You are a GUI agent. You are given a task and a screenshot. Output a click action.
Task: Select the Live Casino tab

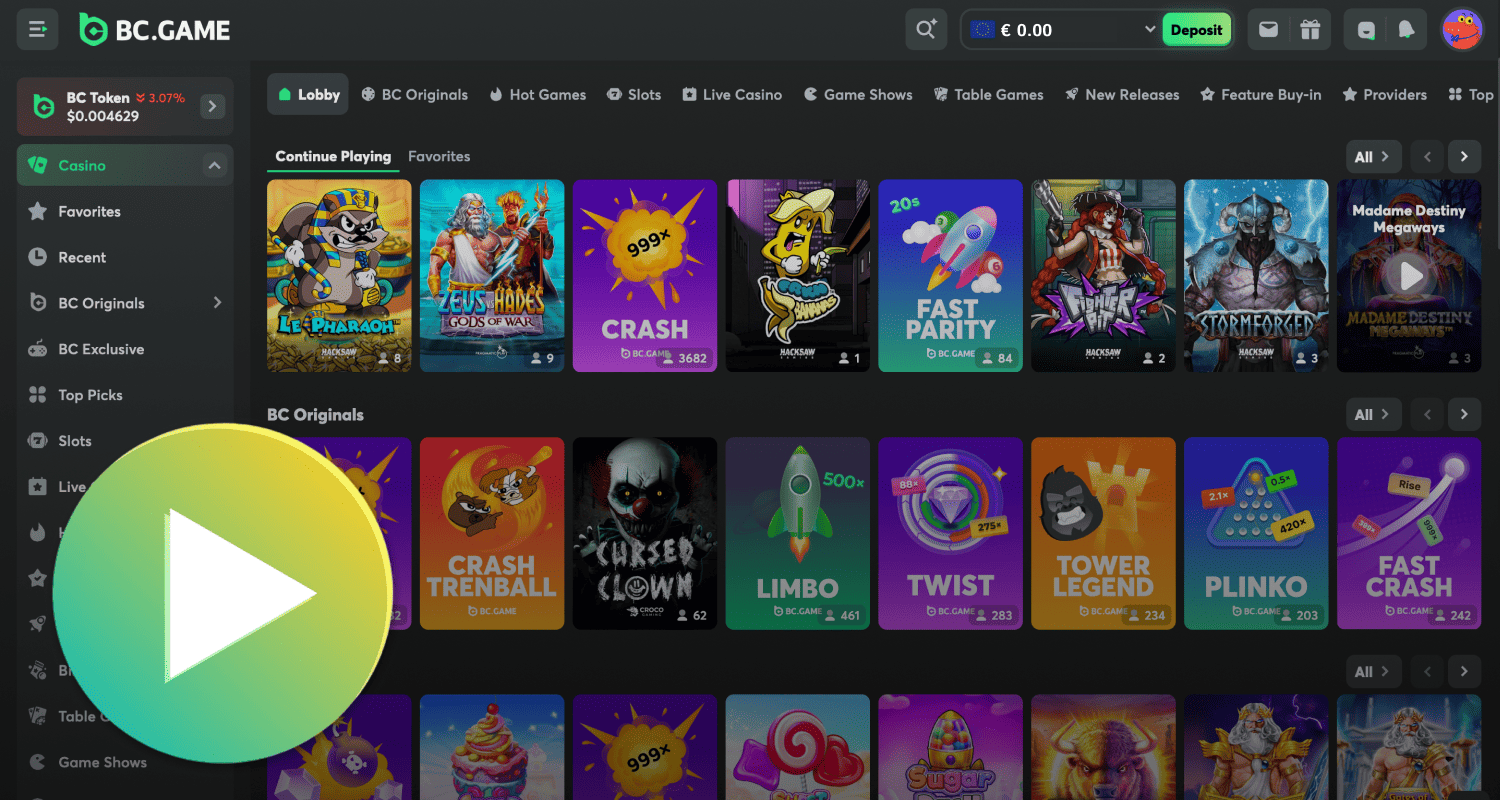[732, 94]
